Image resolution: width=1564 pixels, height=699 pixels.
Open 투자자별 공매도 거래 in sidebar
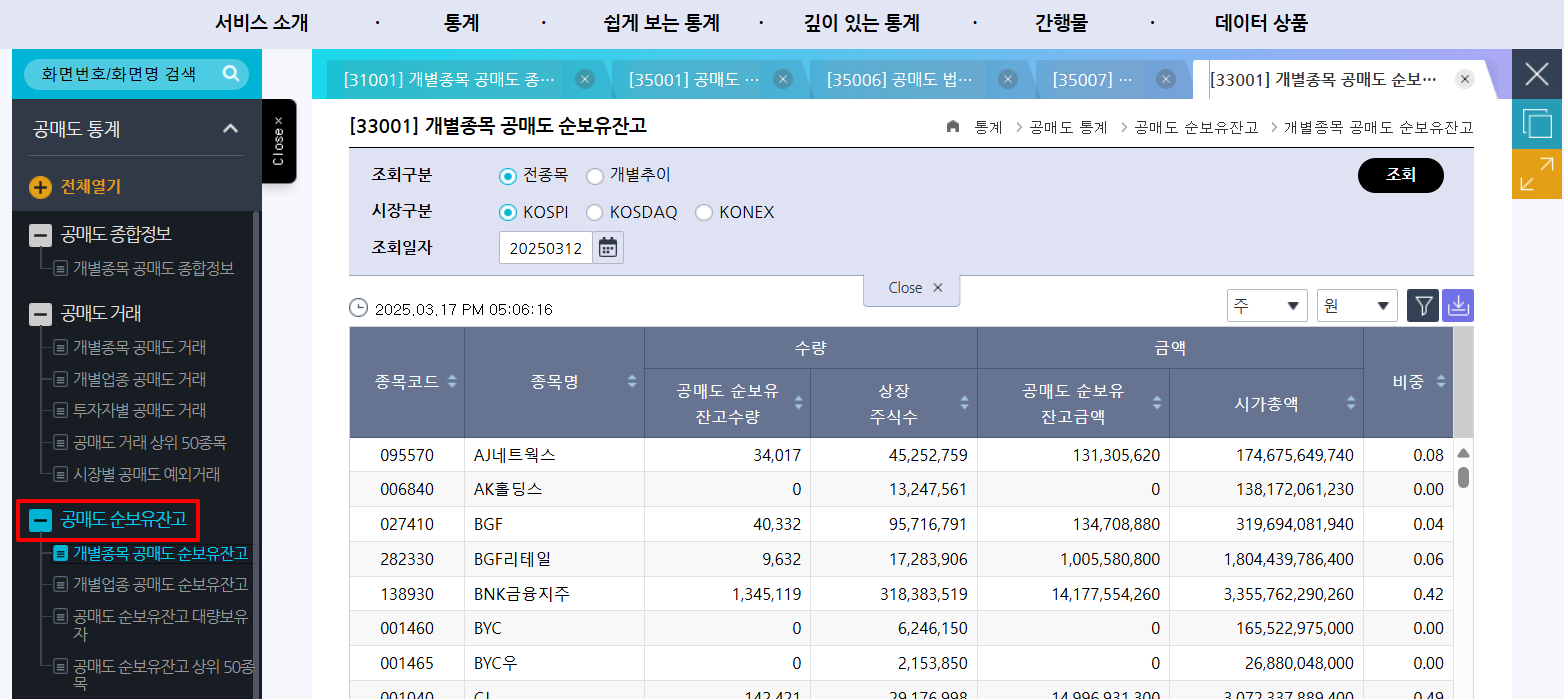coord(139,411)
